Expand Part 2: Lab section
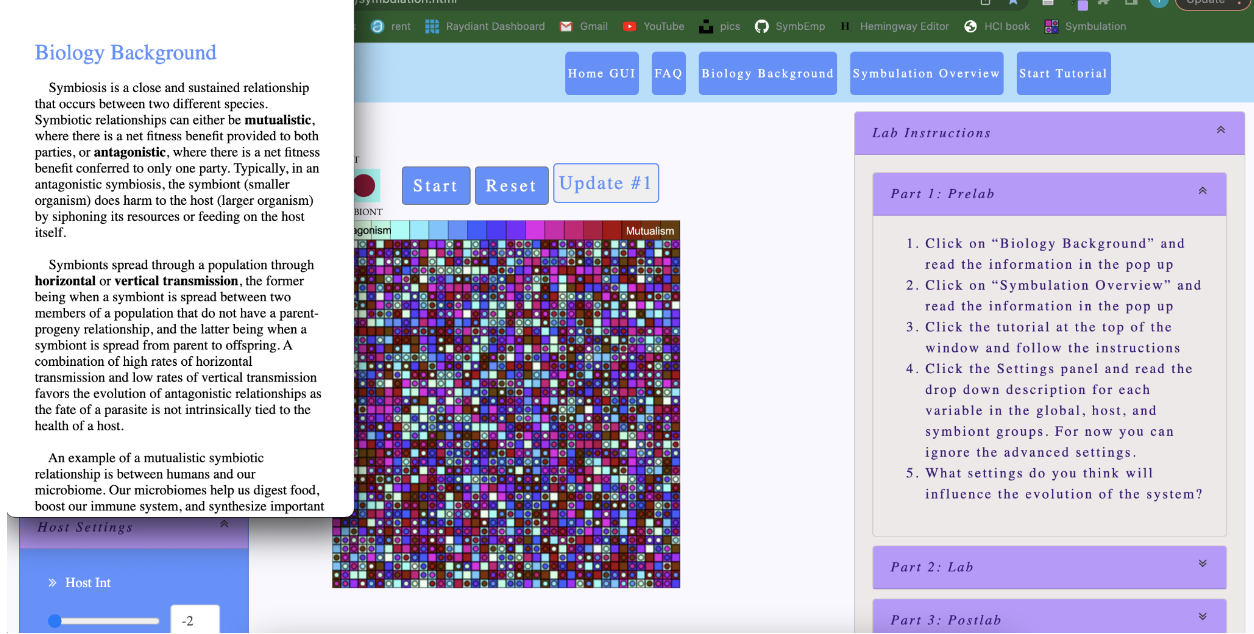The image size is (1254, 634). (1202, 565)
